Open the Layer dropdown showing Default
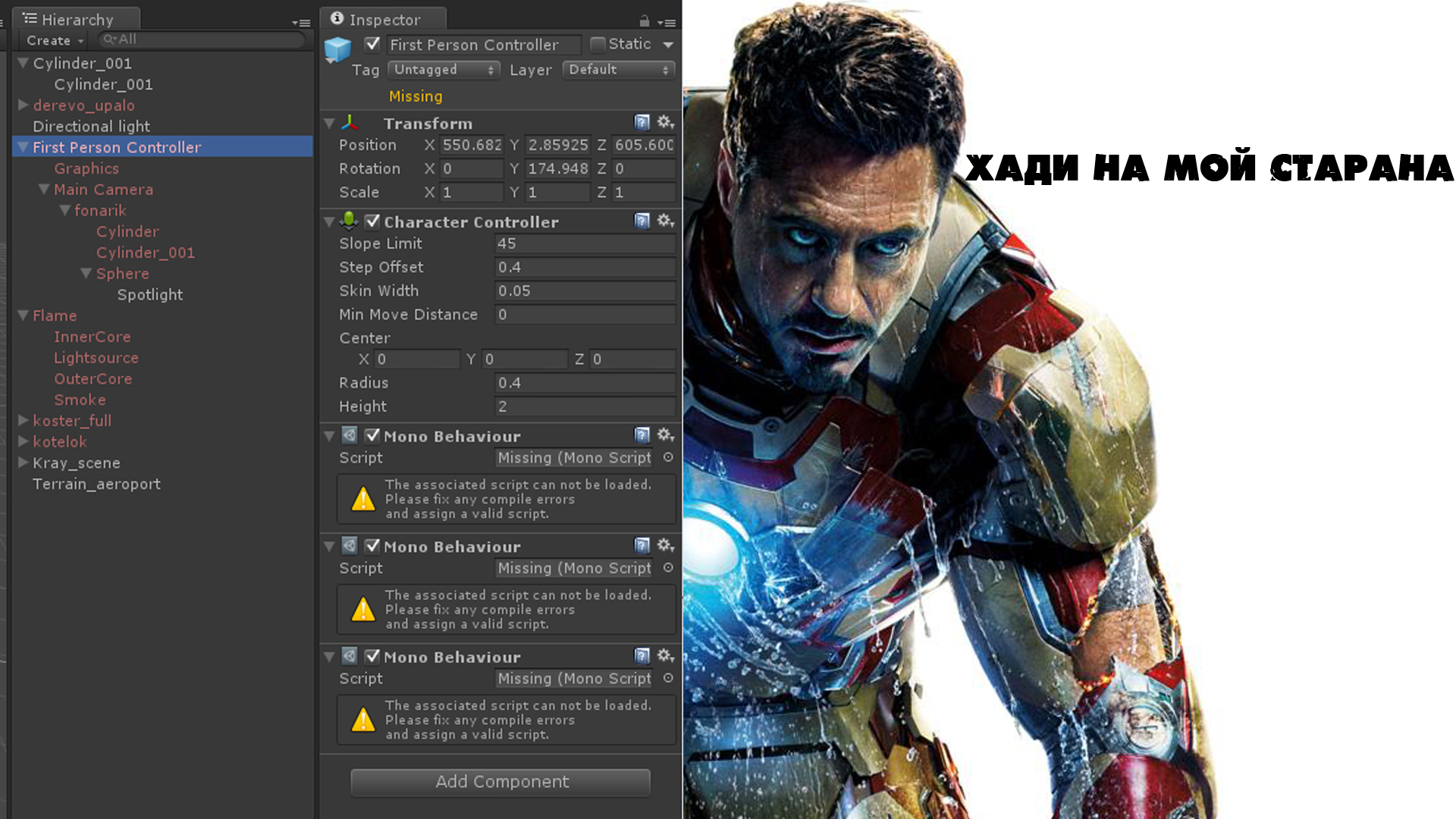This screenshot has height=819, width=1456. pos(618,70)
